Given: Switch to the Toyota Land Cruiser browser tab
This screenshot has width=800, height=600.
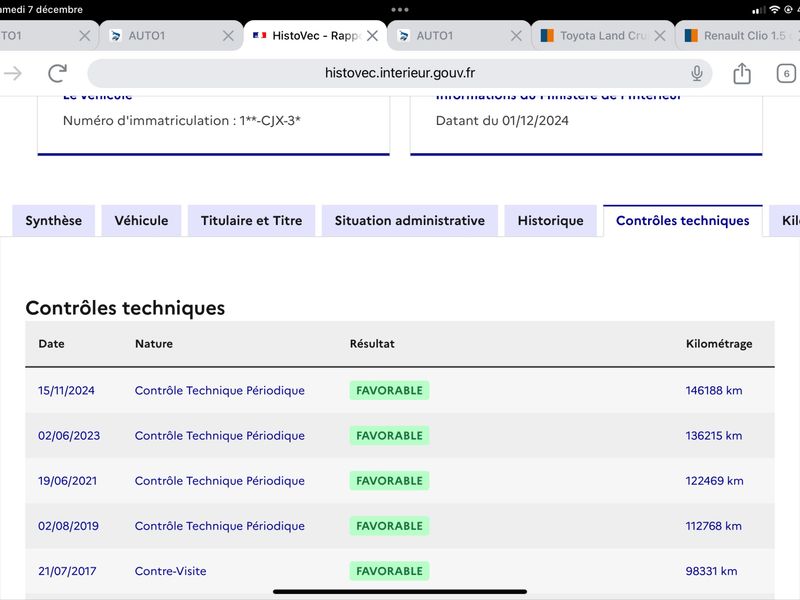Looking at the screenshot, I should click(604, 36).
